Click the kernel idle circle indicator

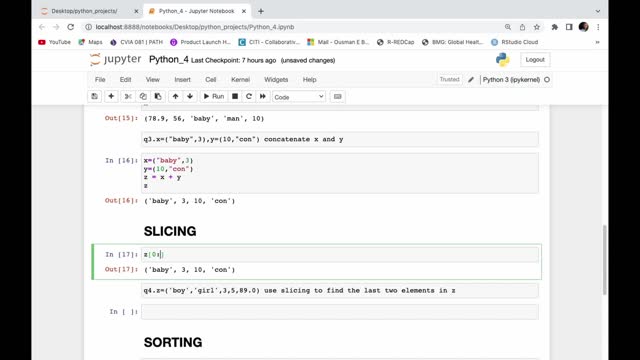(x=547, y=80)
